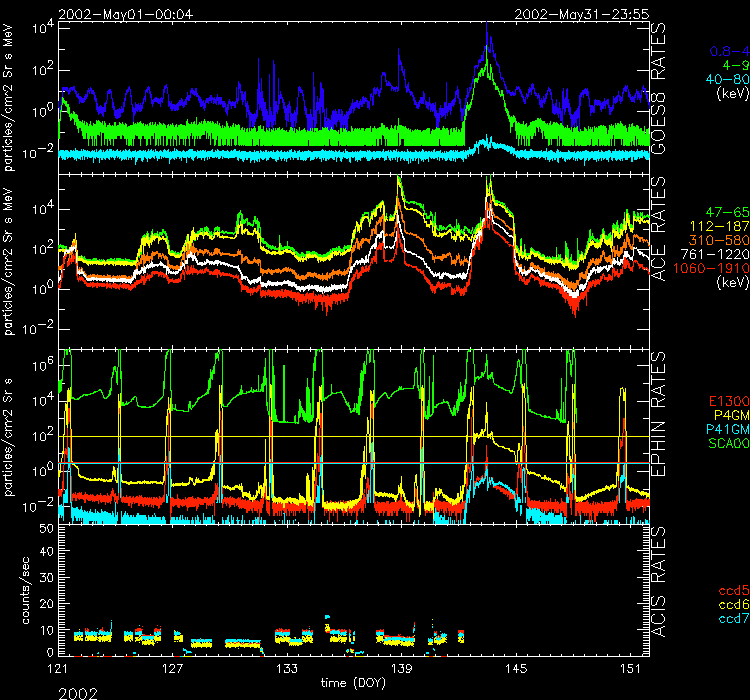The height and width of the screenshot is (700, 750).
Task: Select the cyan 40-80 legend entry
Action: coord(722,78)
